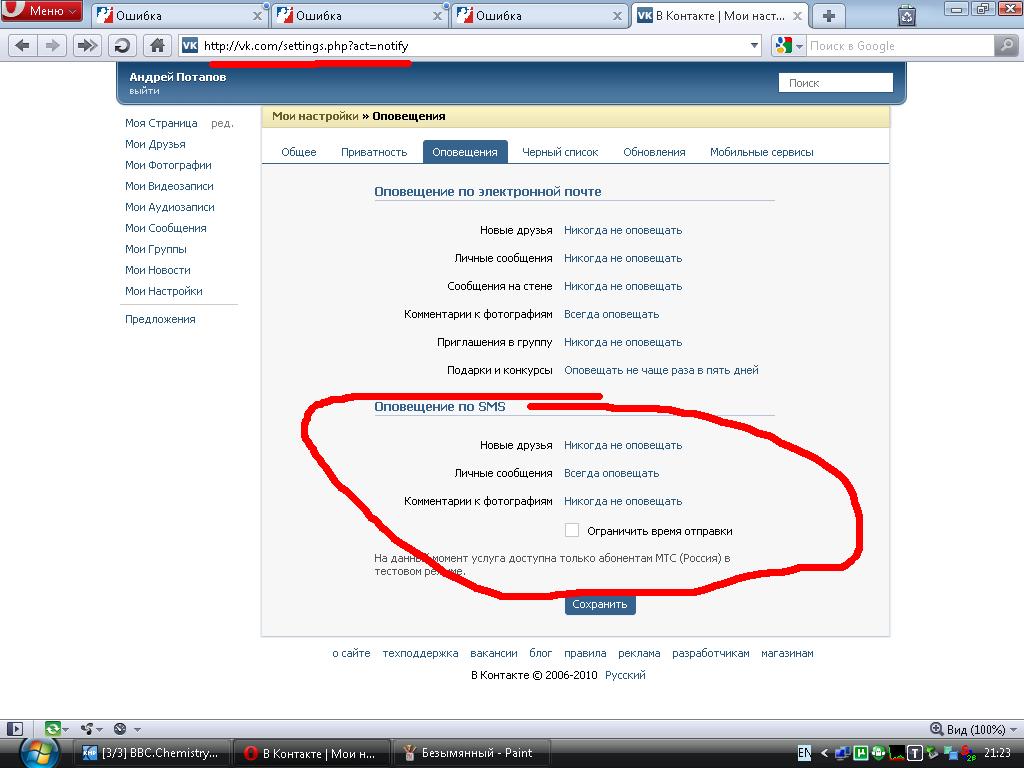Open the магазинам footer link
The image size is (1024, 768).
pyautogui.click(x=787, y=653)
